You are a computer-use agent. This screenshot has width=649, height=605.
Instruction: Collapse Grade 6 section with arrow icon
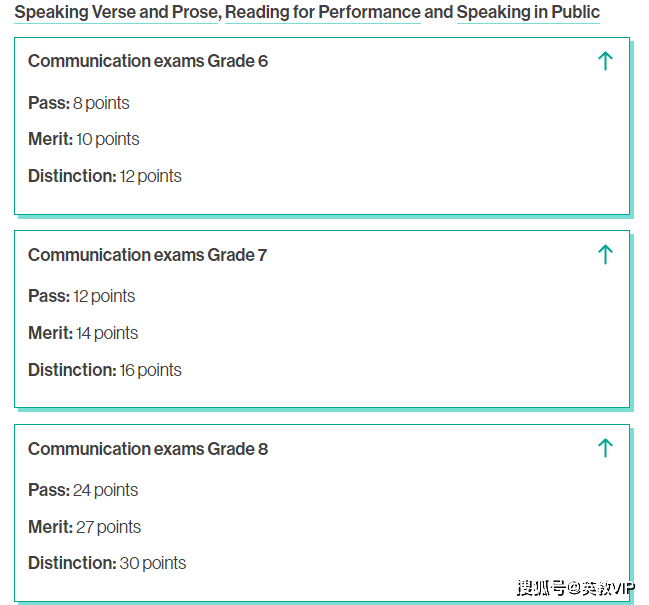click(x=605, y=61)
